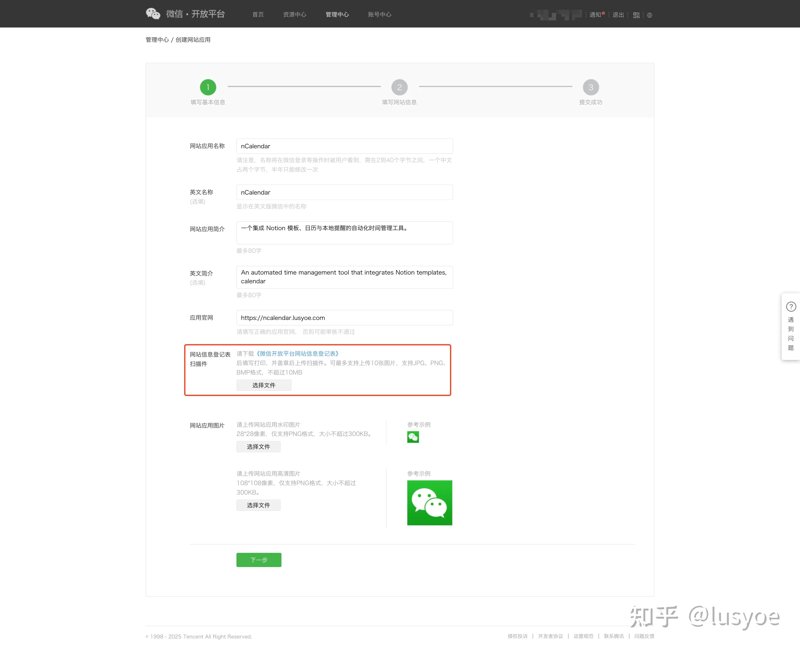Open 通知 notifications in header
The height and width of the screenshot is (652, 800).
596,15
